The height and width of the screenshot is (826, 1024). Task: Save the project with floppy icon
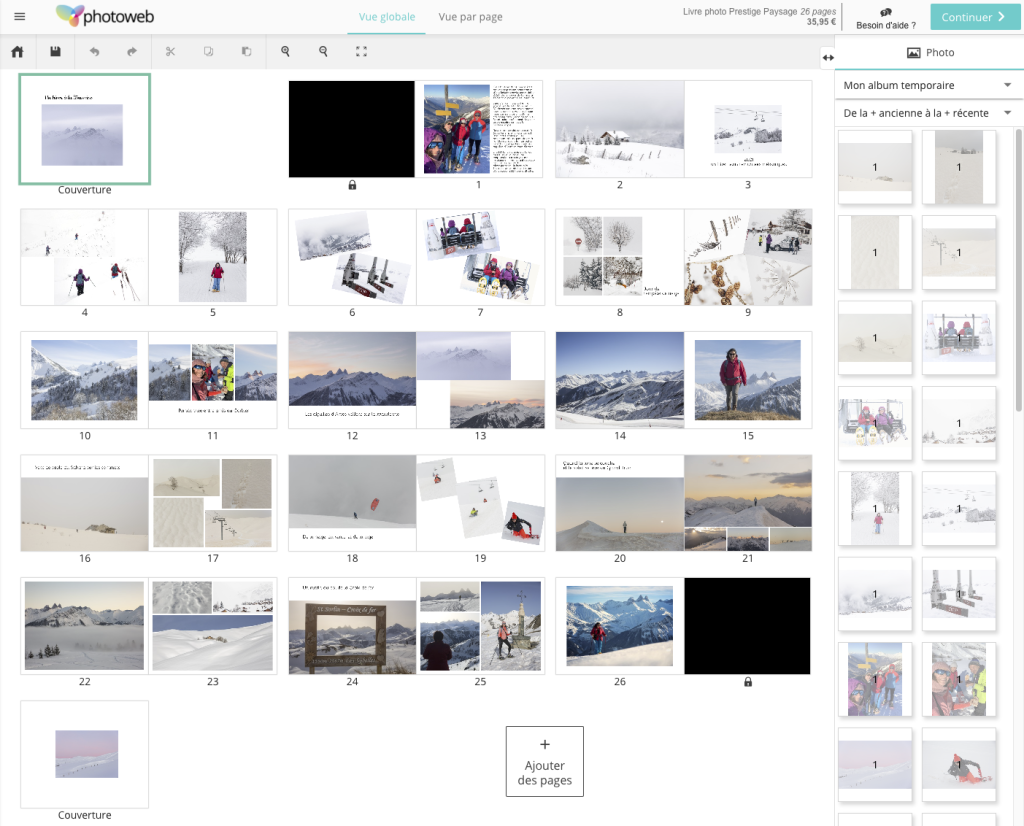(56, 52)
